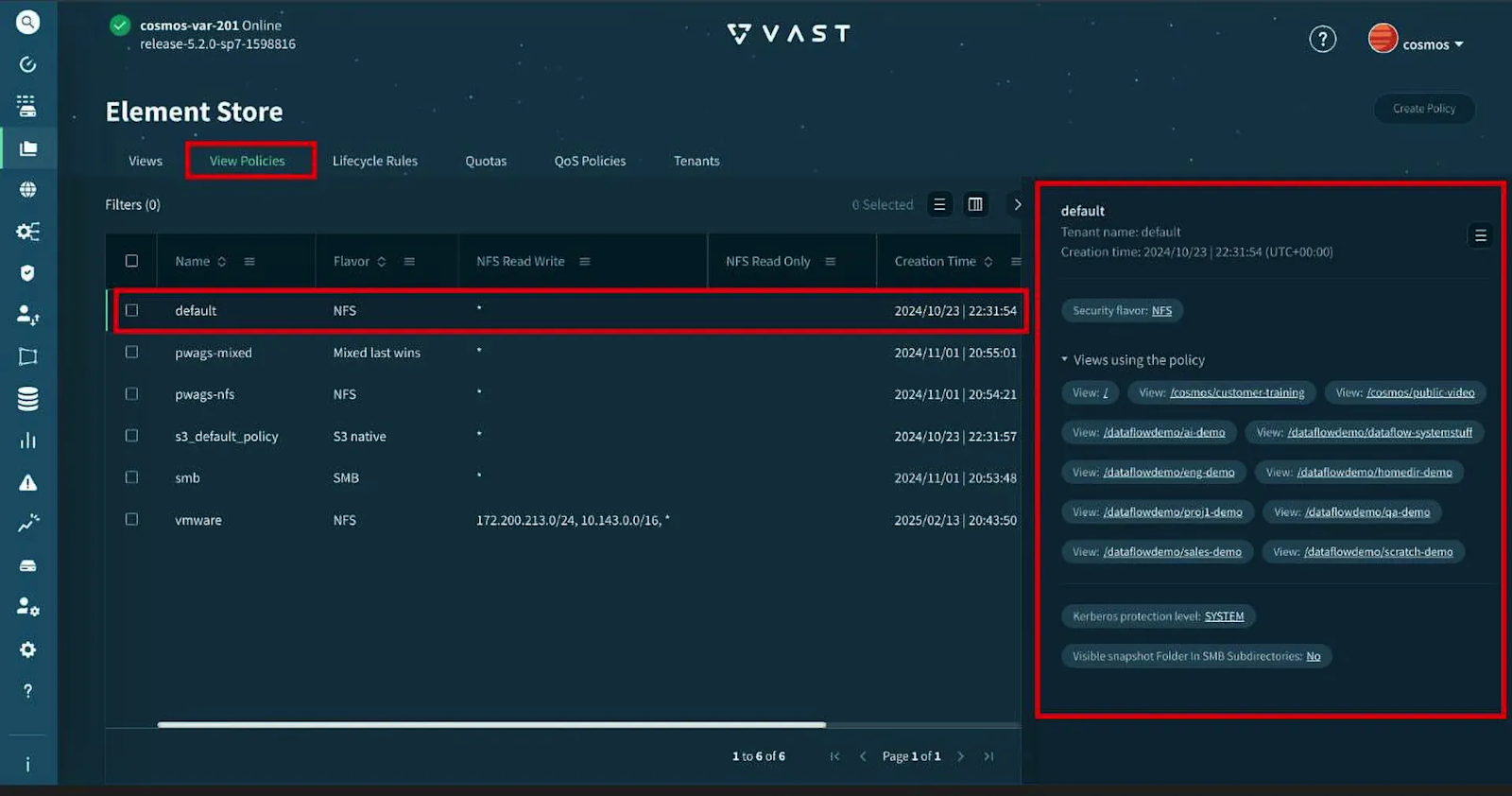Open the shield security icon in sidebar
1512x796 pixels.
(x=27, y=273)
